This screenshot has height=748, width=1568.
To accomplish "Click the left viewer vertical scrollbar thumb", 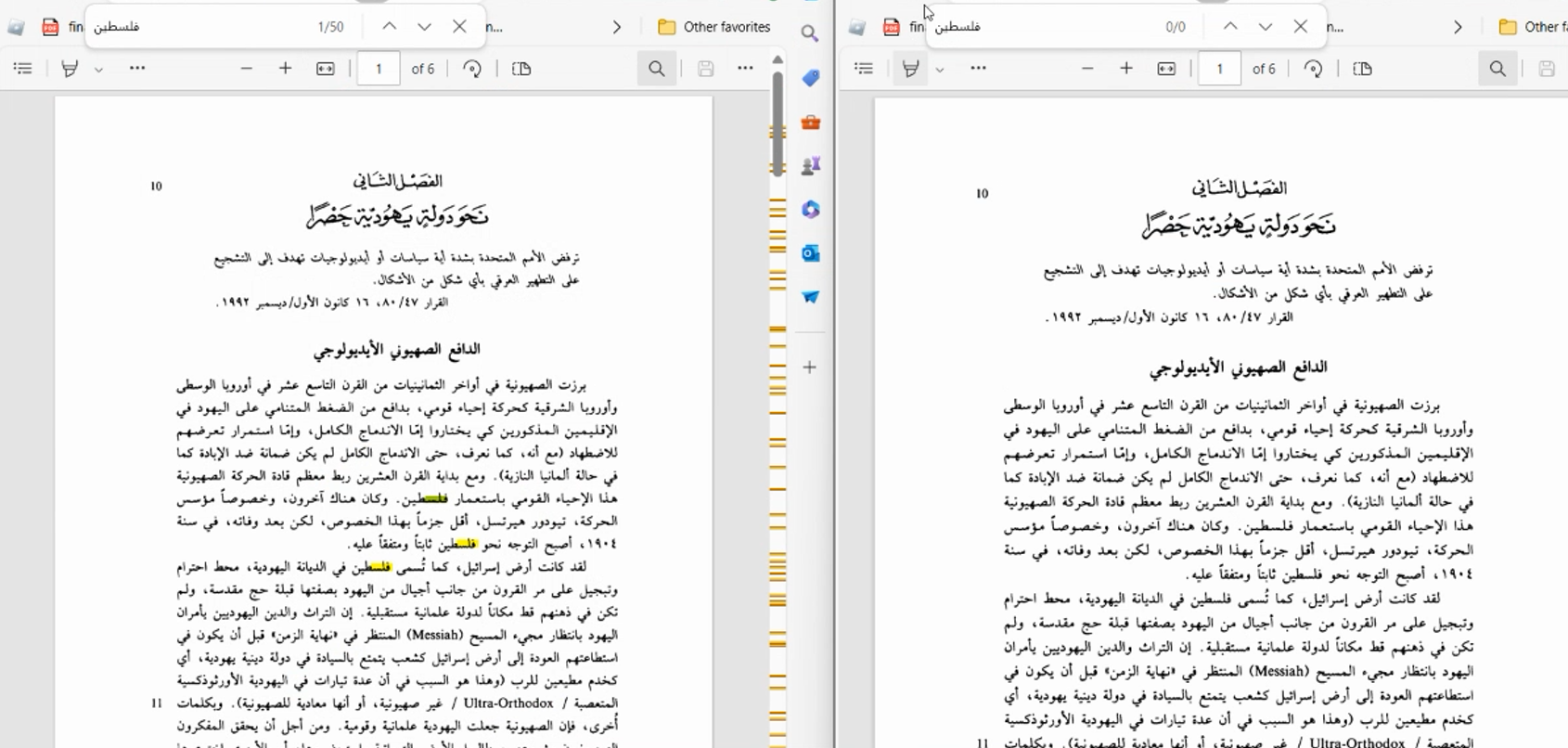I will [x=778, y=123].
